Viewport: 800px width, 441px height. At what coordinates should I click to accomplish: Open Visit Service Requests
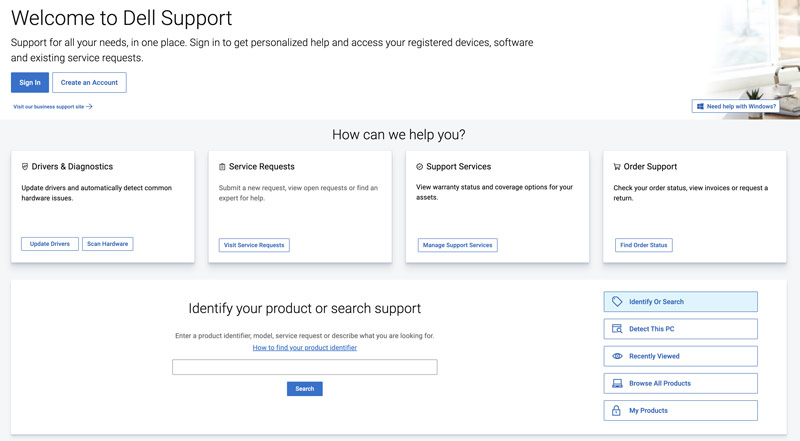point(254,245)
